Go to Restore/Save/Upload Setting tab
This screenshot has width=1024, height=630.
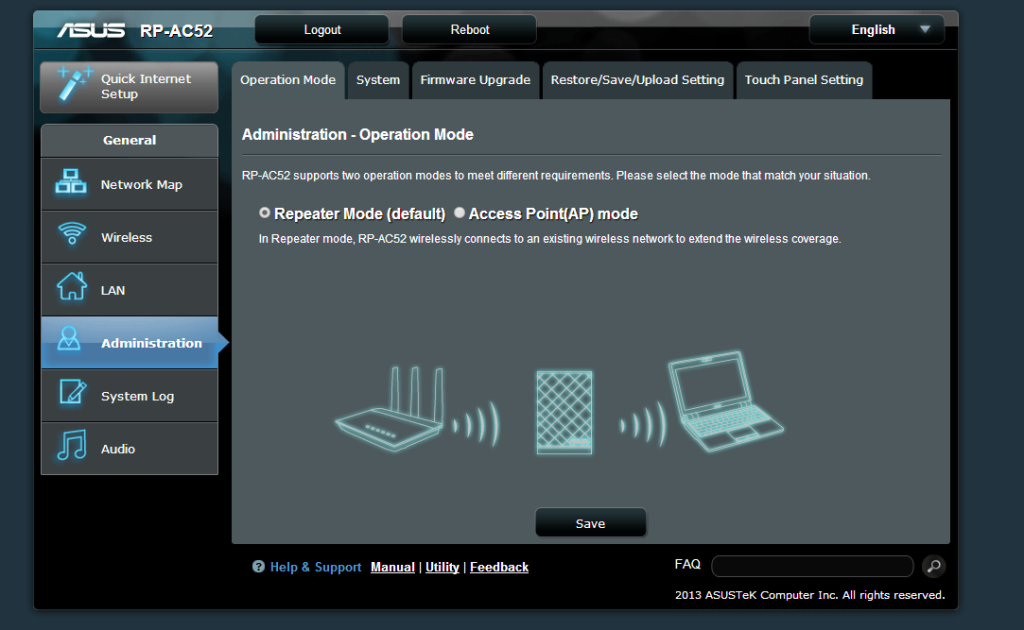click(637, 80)
